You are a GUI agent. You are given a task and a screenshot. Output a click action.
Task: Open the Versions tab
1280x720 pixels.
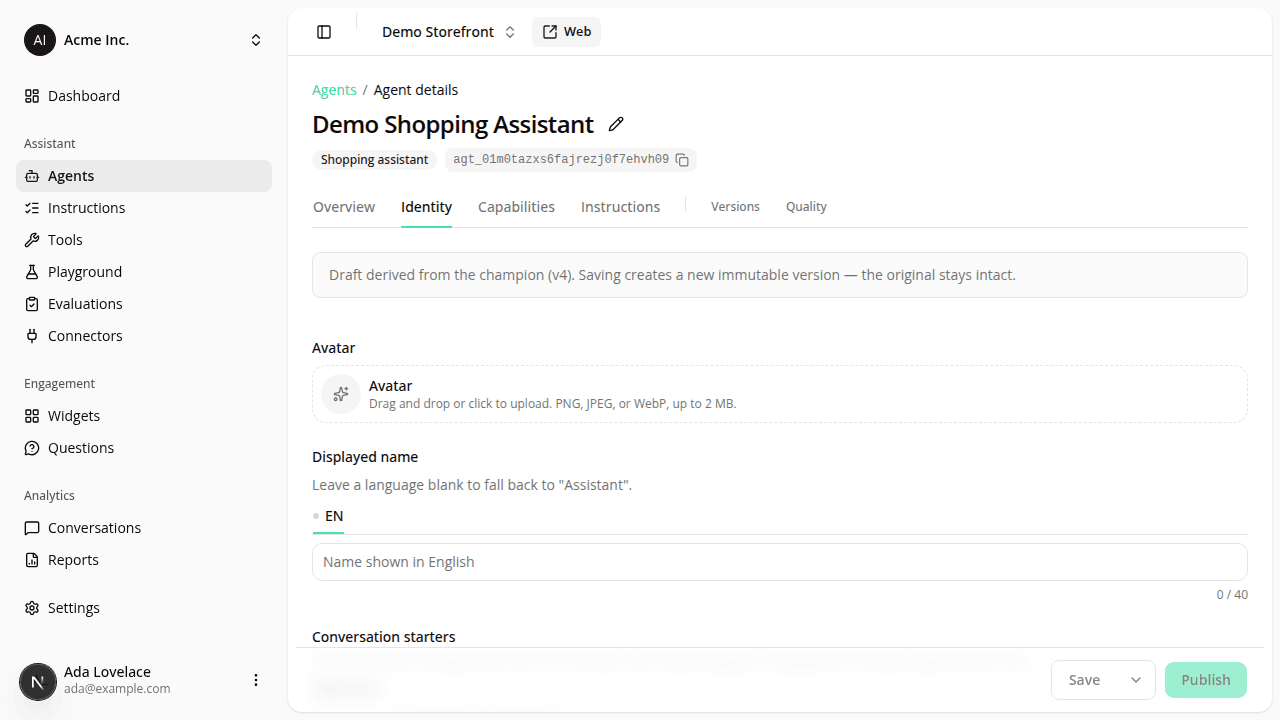coord(735,207)
